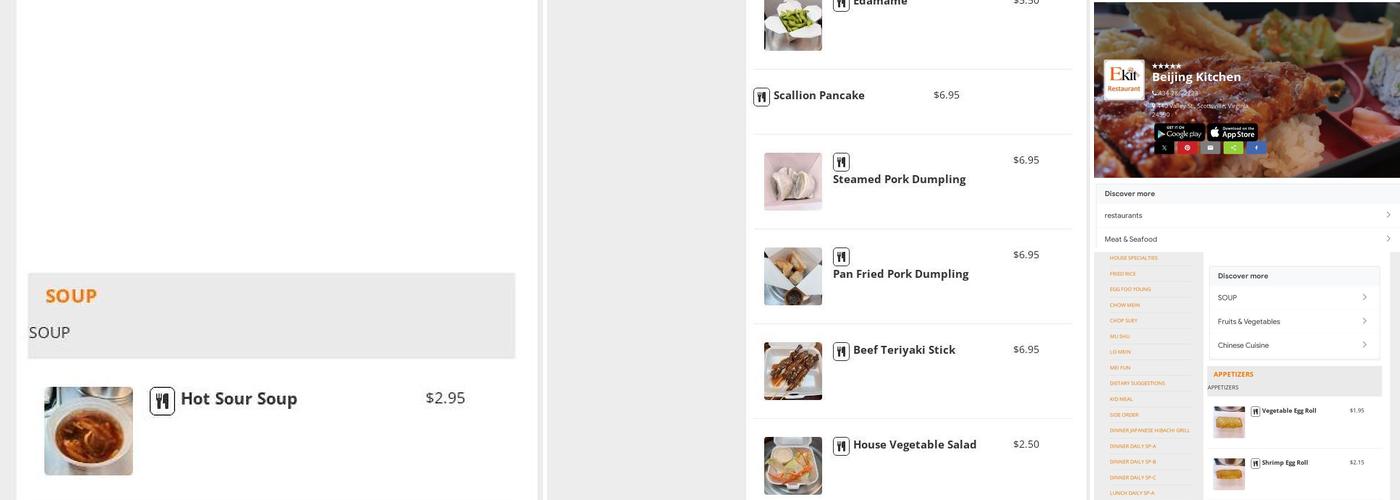The width and height of the screenshot is (1400, 500).
Task: Click the Google Play download badge
Action: tap(1180, 132)
